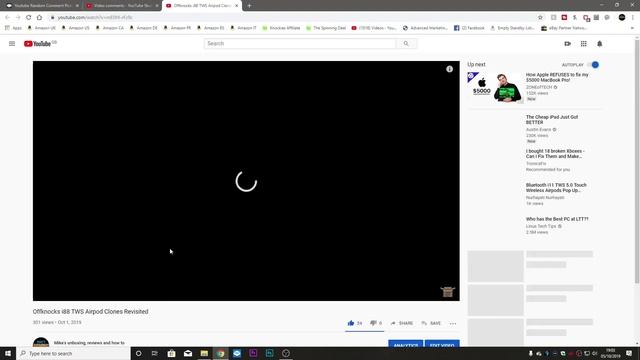The width and height of the screenshot is (640, 360).
Task: Click the Windows taskbar search box
Action: (x=73, y=353)
